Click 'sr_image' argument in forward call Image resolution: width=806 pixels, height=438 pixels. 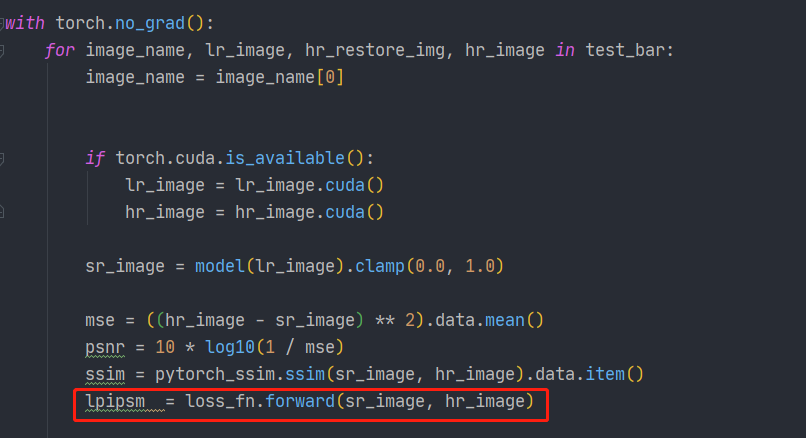click(385, 402)
